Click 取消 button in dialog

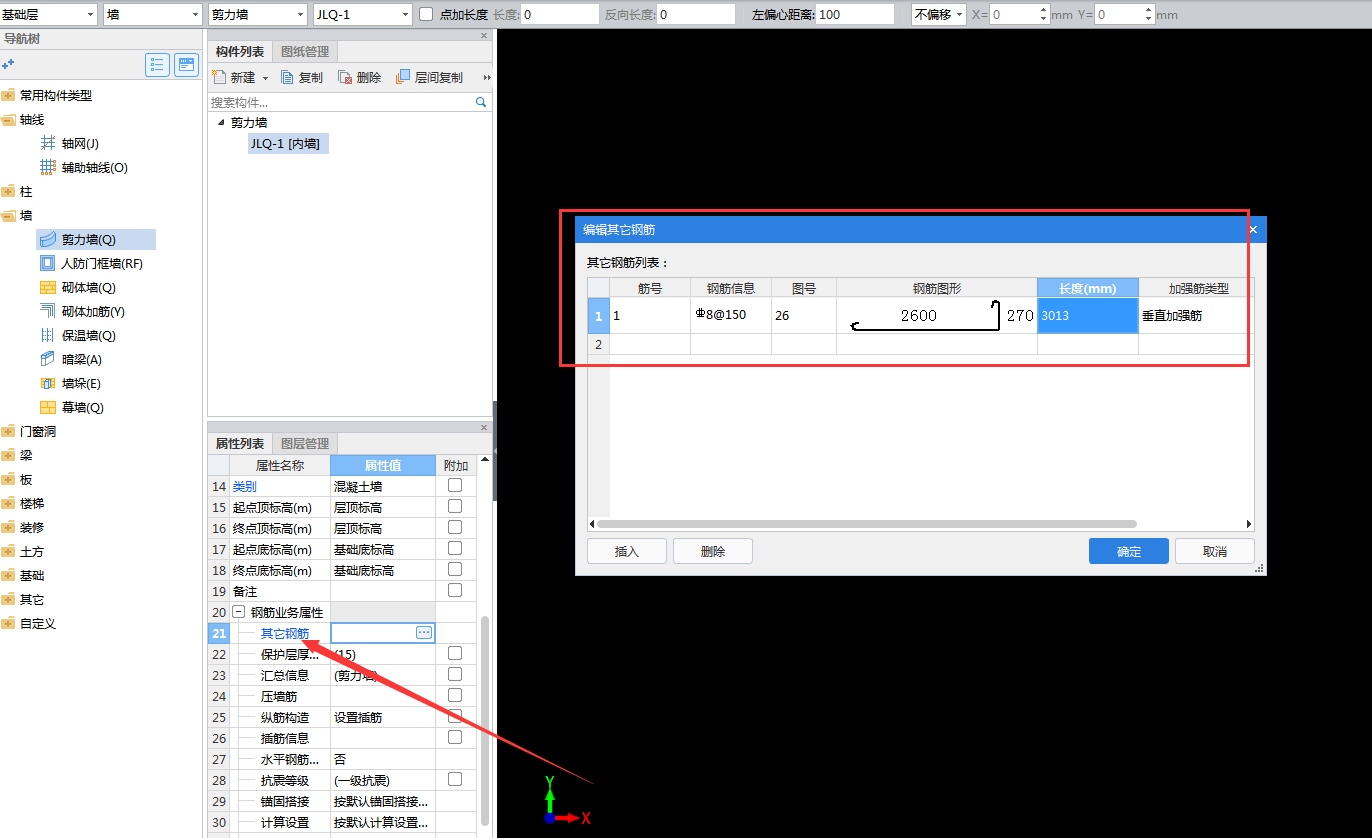1215,551
